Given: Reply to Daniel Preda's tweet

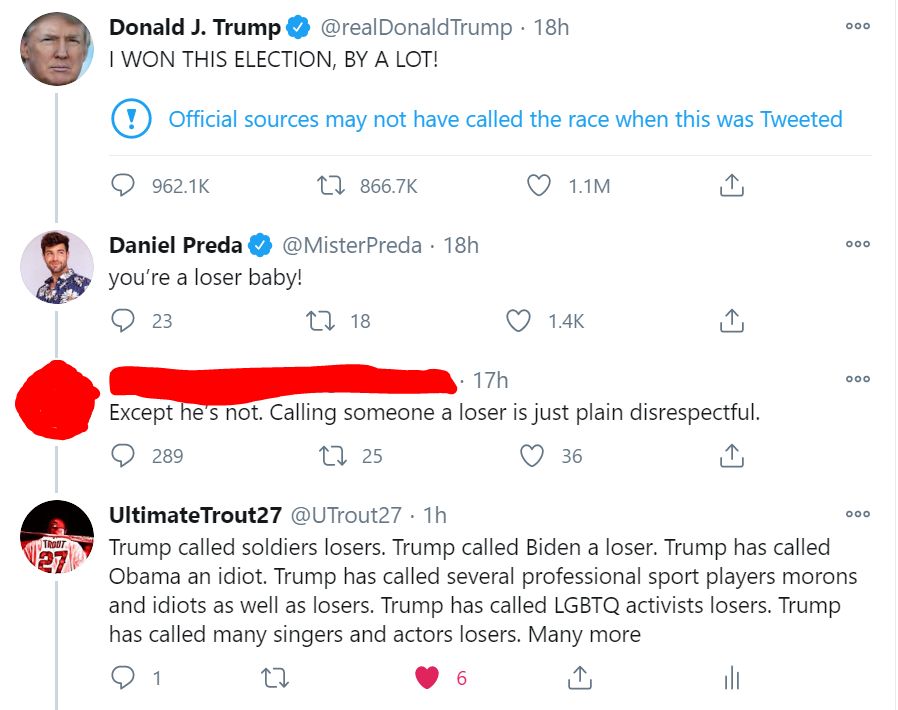Looking at the screenshot, I should [123, 320].
